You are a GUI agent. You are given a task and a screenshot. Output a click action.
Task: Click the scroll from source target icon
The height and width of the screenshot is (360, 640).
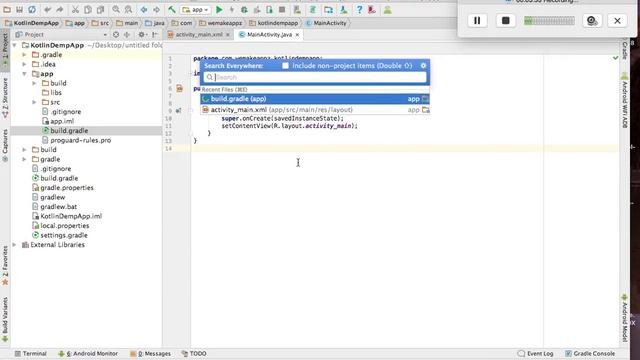116,35
